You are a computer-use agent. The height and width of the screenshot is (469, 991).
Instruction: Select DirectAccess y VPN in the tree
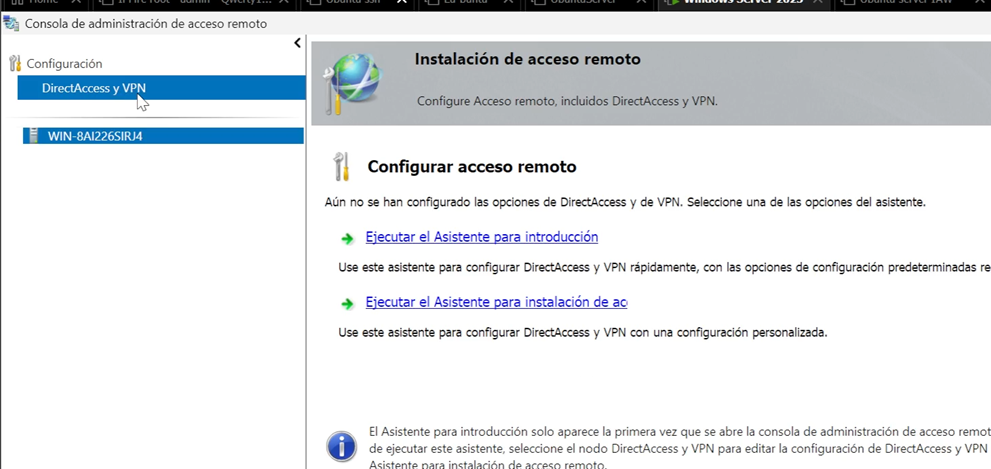coord(94,88)
